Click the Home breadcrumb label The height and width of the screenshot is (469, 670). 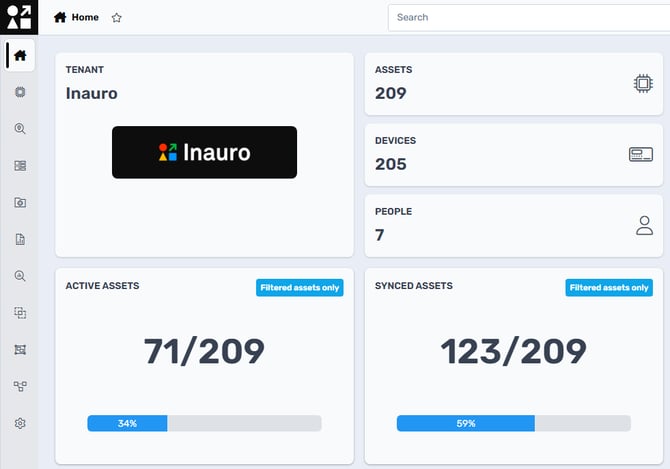point(85,18)
